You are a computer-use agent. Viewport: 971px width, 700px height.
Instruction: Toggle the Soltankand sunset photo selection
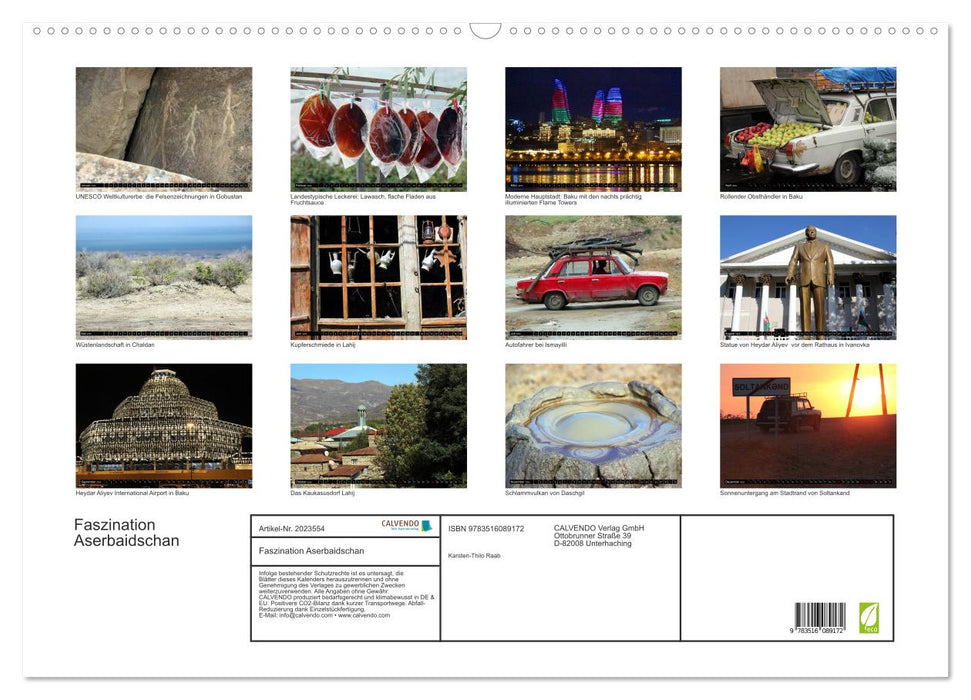808,423
